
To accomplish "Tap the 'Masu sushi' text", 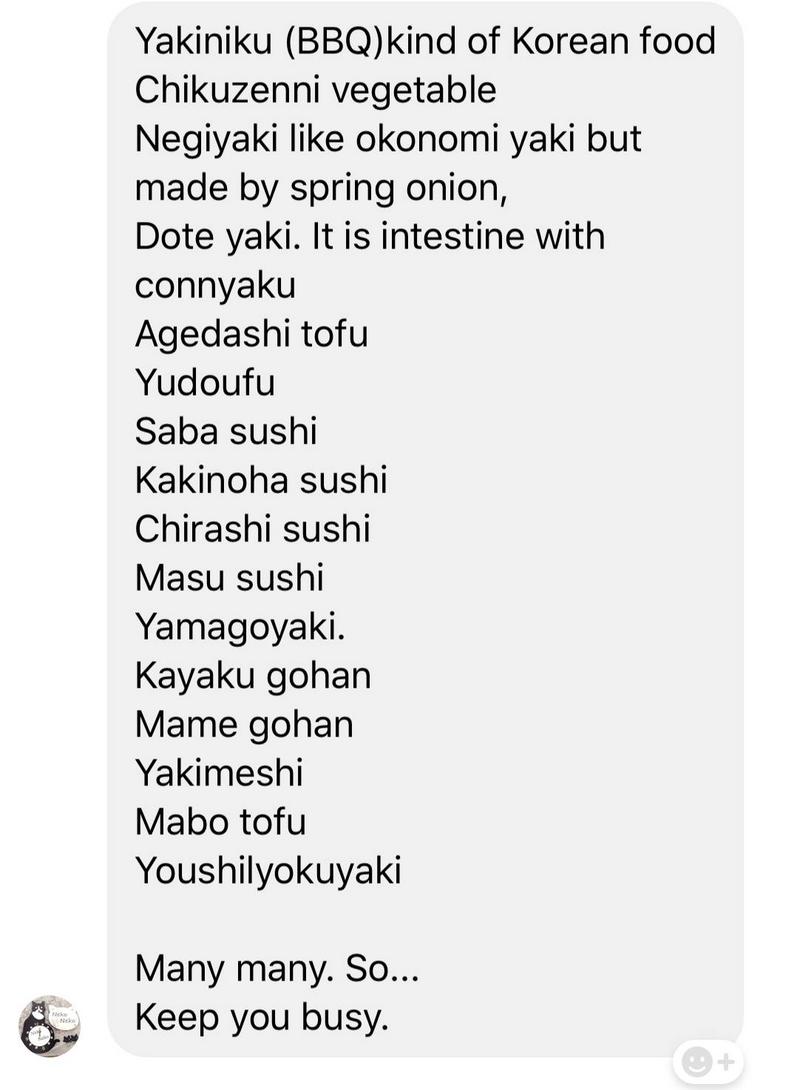I will pyautogui.click(x=229, y=578).
